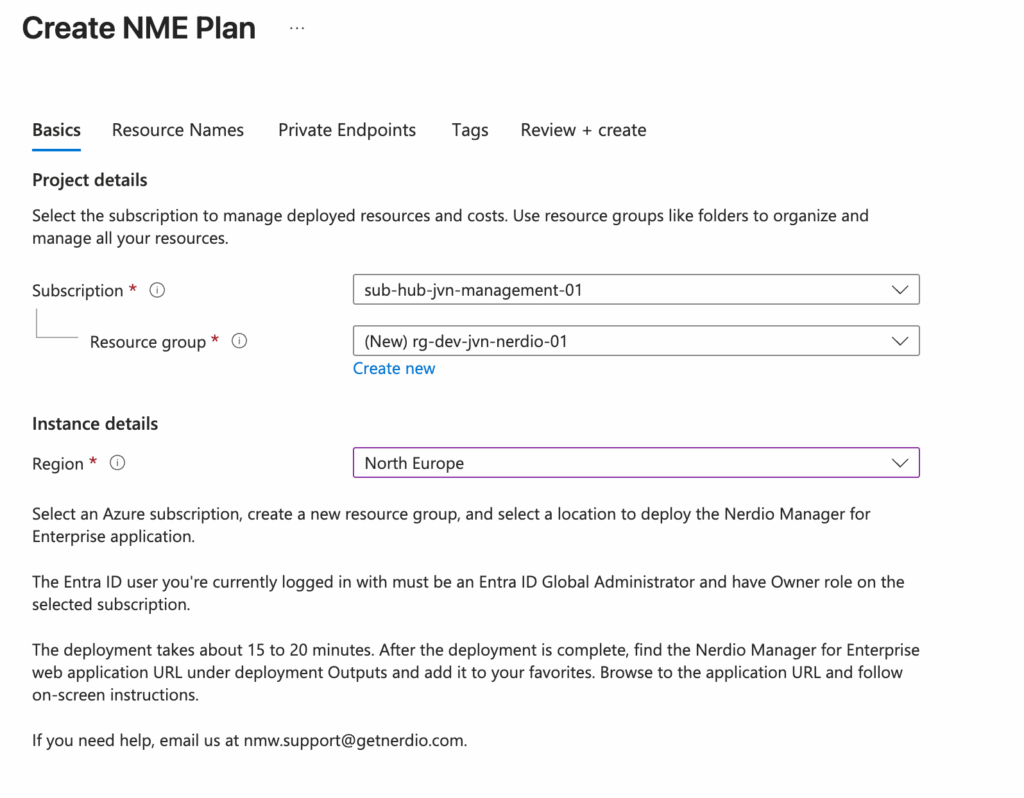Click the Subscription field label
The height and width of the screenshot is (798, 1024).
77,291
